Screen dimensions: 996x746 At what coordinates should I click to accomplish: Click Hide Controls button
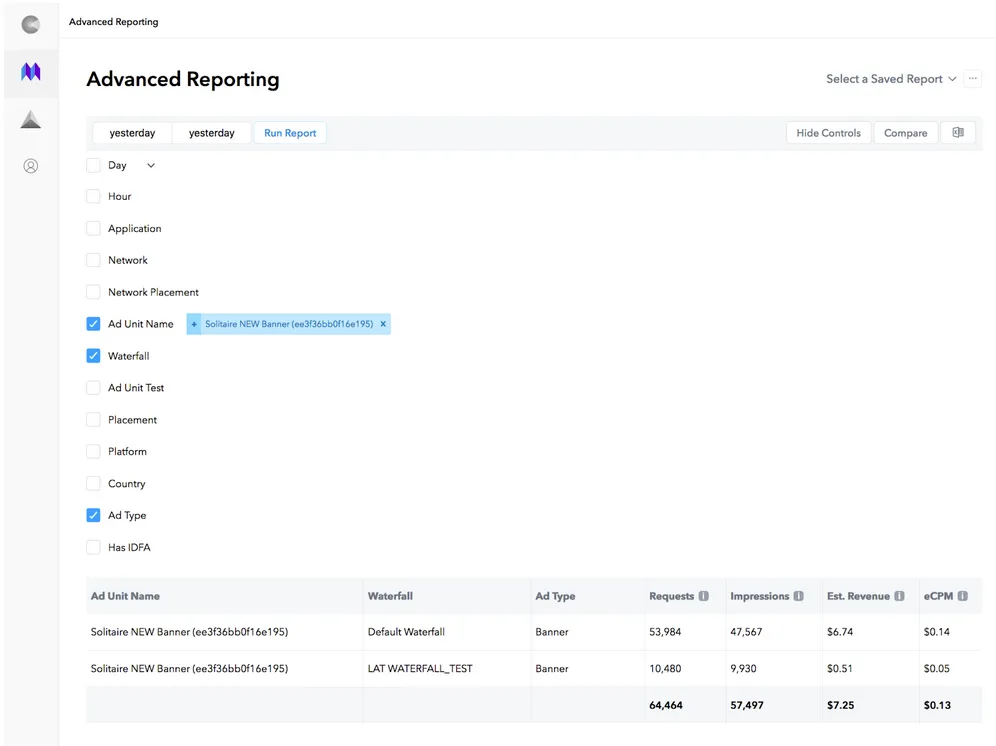point(828,133)
